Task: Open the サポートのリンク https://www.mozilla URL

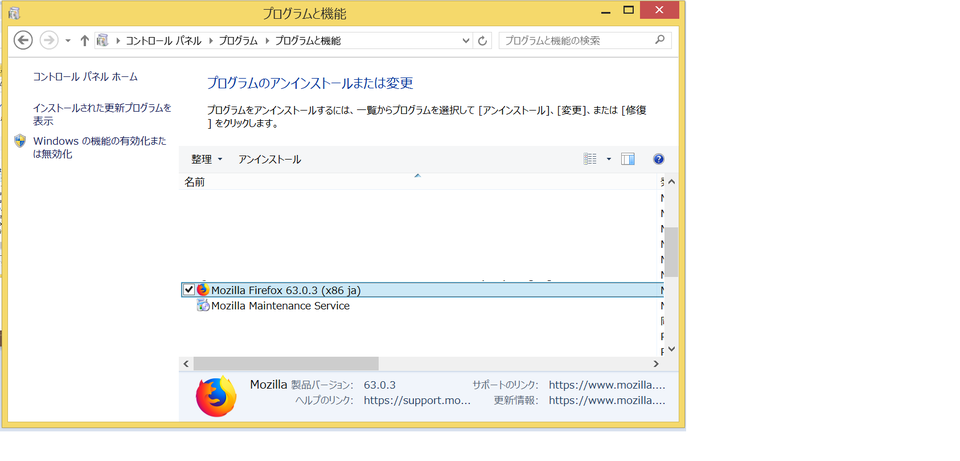Action: [607, 385]
